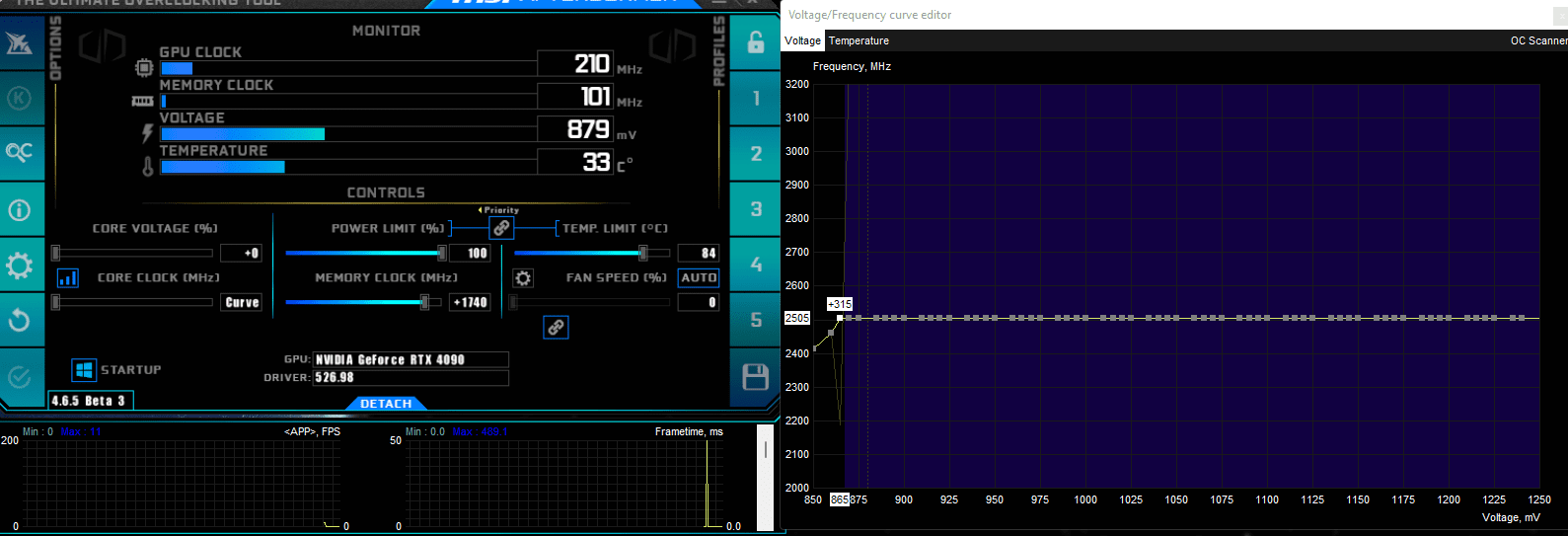Apply settings with the checkmark icon
This screenshot has width=1568, height=536.
pyautogui.click(x=21, y=376)
